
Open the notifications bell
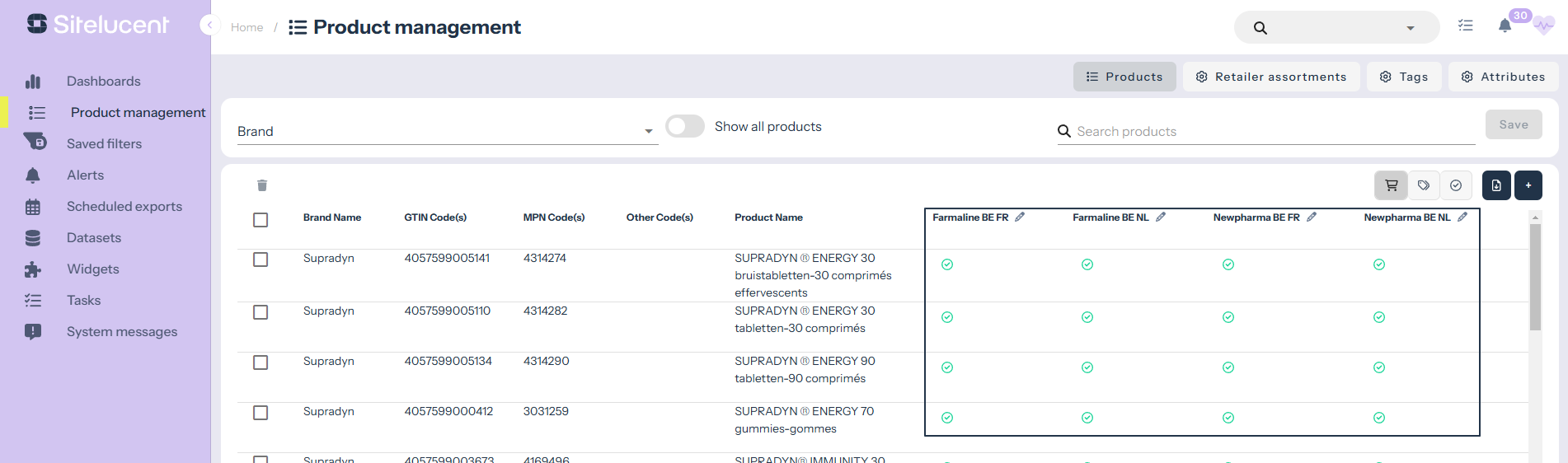click(x=1505, y=26)
